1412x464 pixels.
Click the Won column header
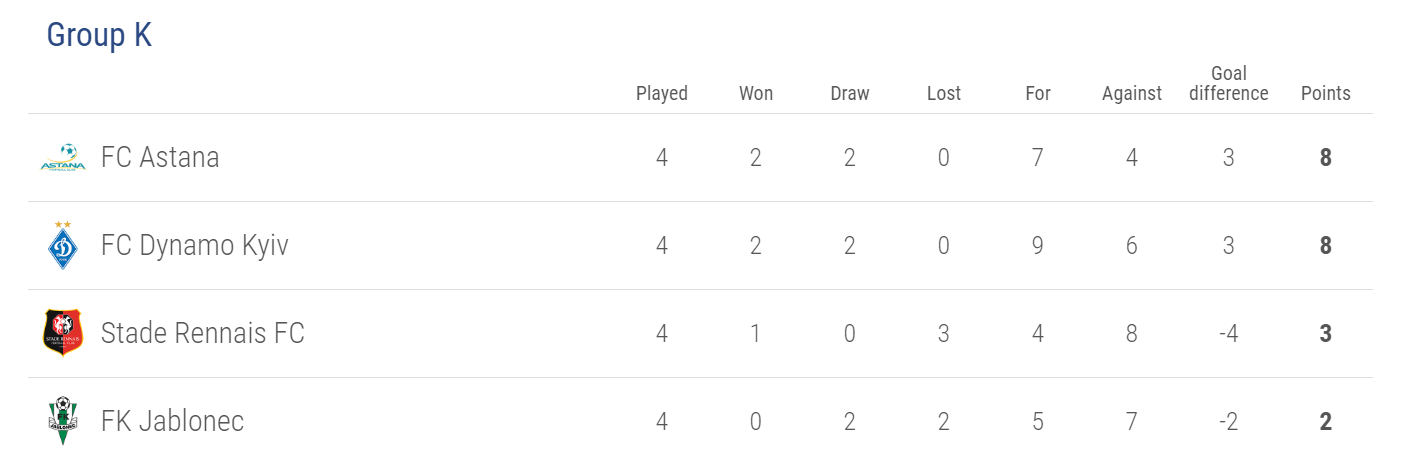click(756, 93)
